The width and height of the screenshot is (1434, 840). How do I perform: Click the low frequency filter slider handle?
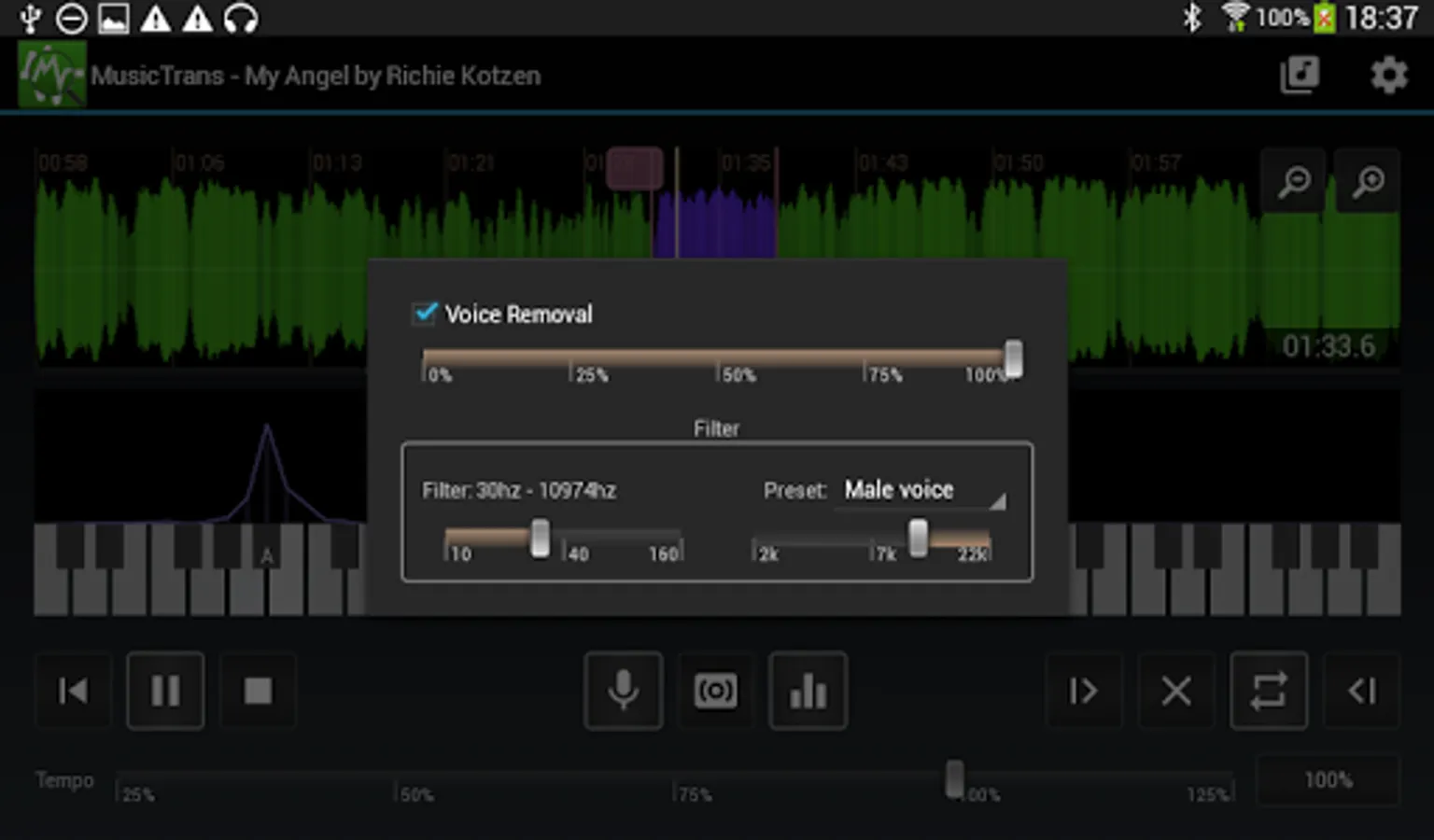pos(540,539)
